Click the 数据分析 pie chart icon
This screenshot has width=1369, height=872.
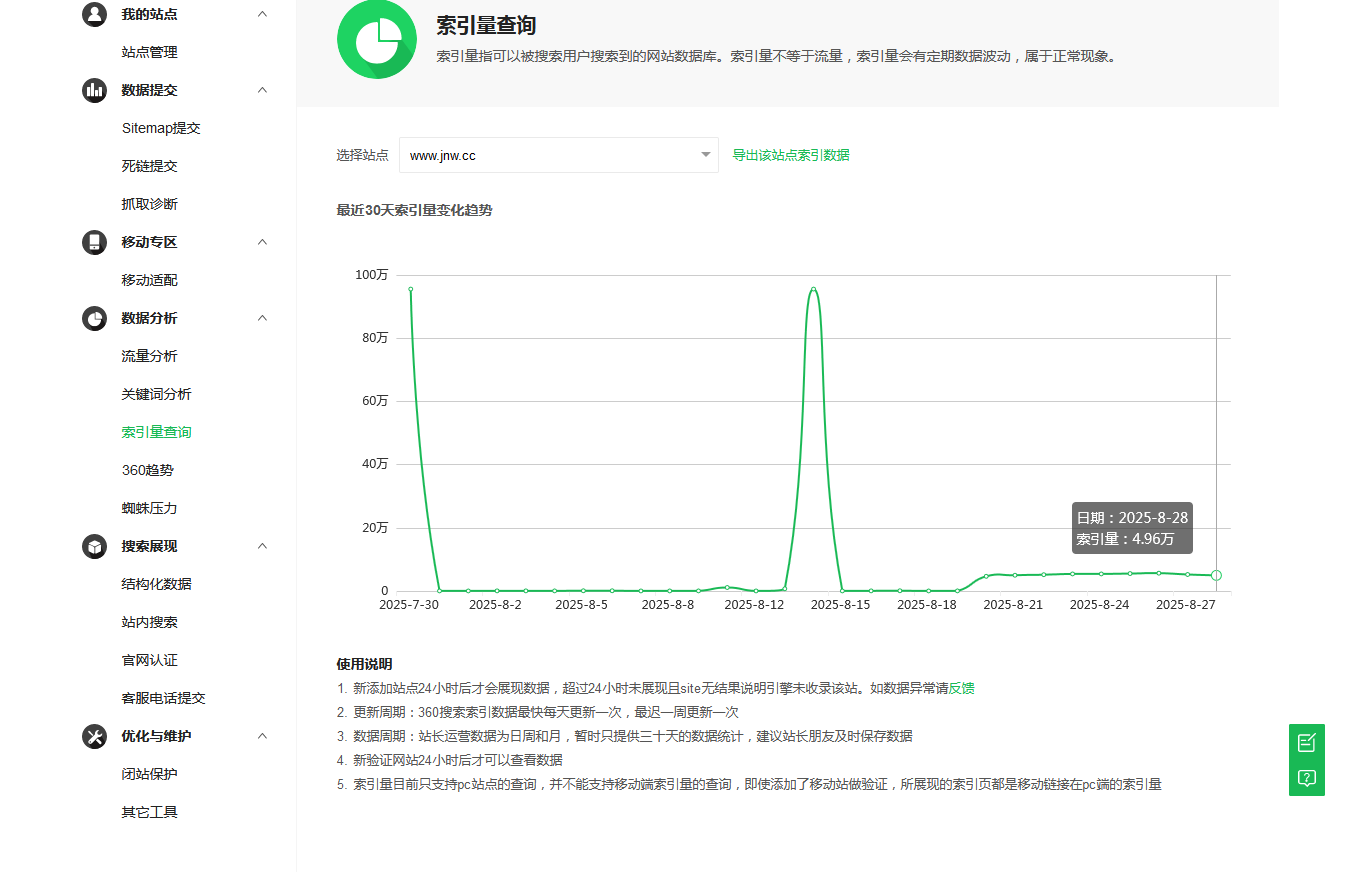(x=94, y=318)
